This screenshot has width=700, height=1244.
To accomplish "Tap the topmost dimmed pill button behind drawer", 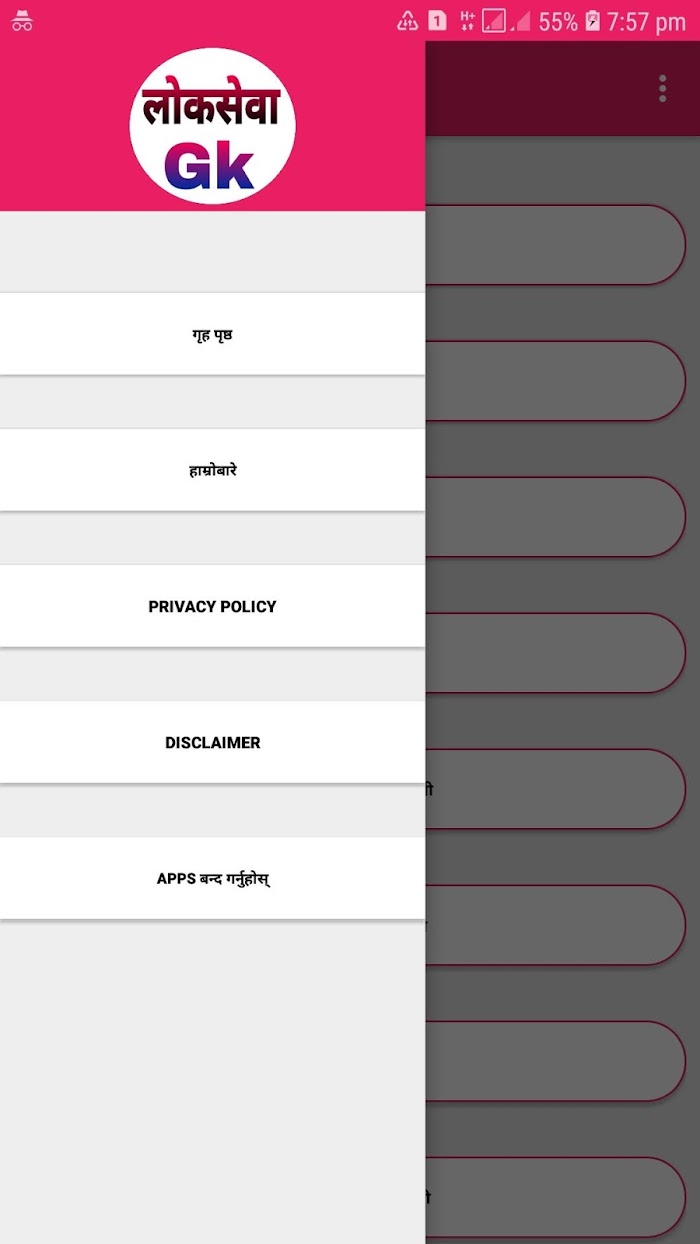I will click(555, 245).
